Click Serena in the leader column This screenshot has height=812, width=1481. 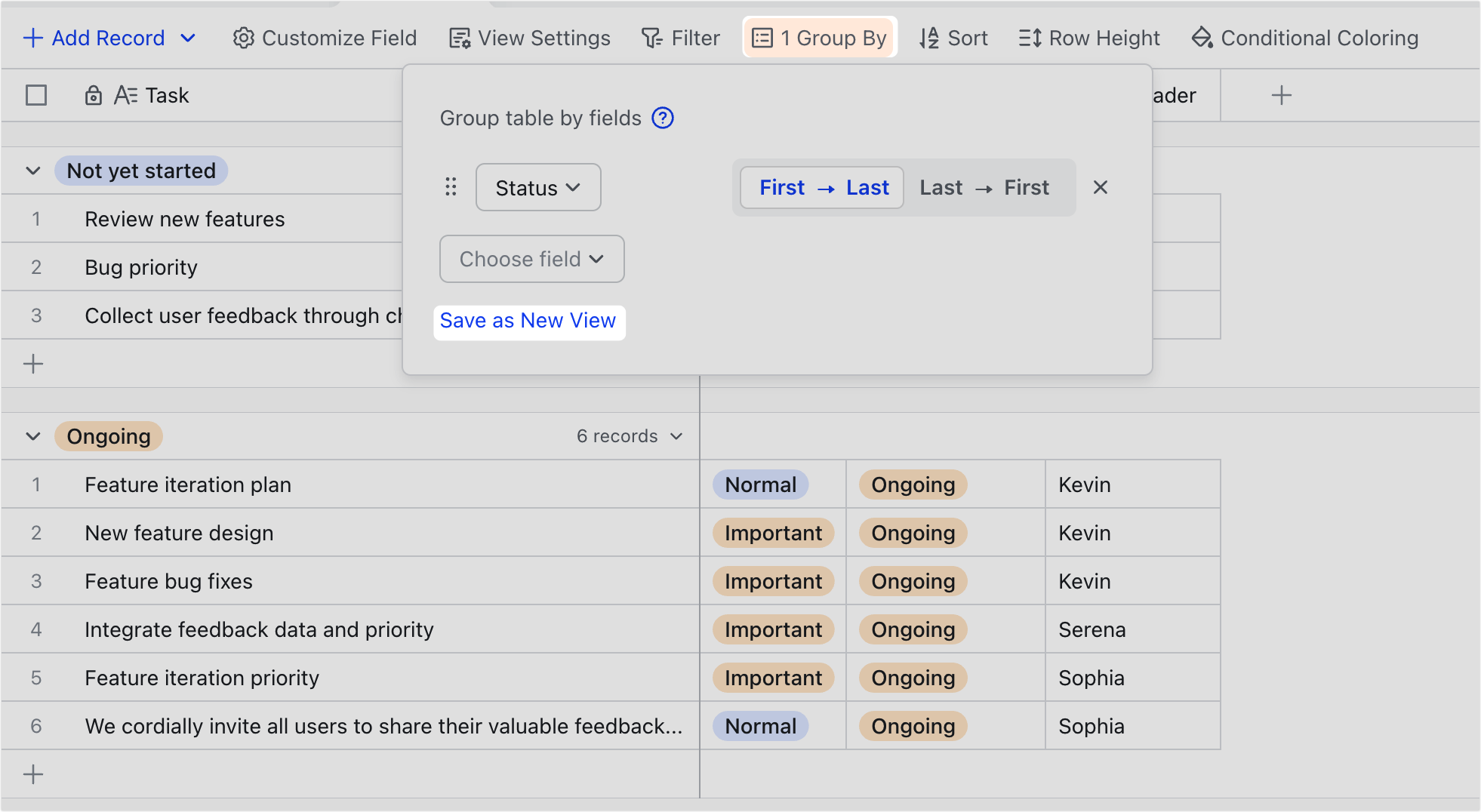pos(1092,629)
